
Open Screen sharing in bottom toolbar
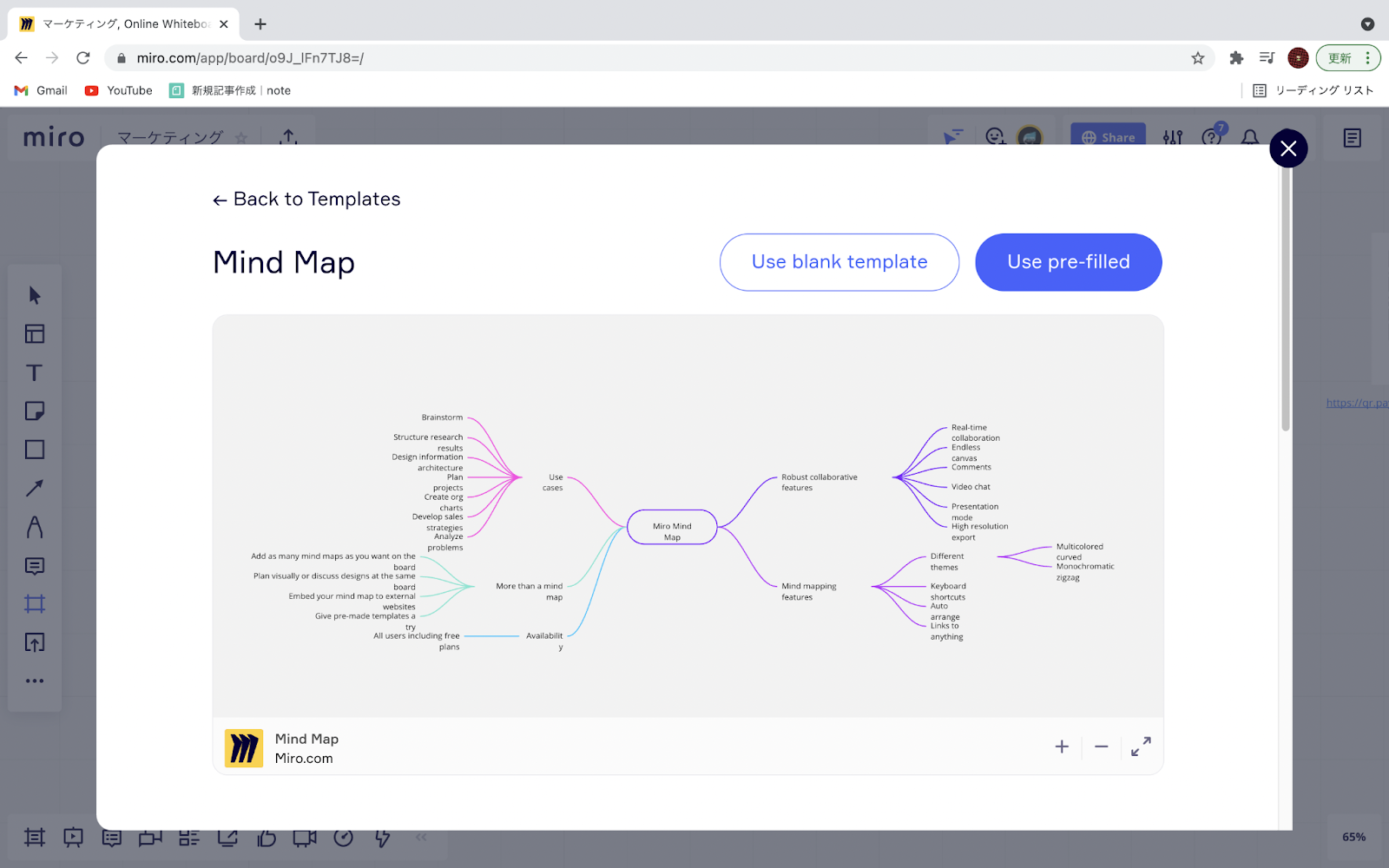pos(227,838)
